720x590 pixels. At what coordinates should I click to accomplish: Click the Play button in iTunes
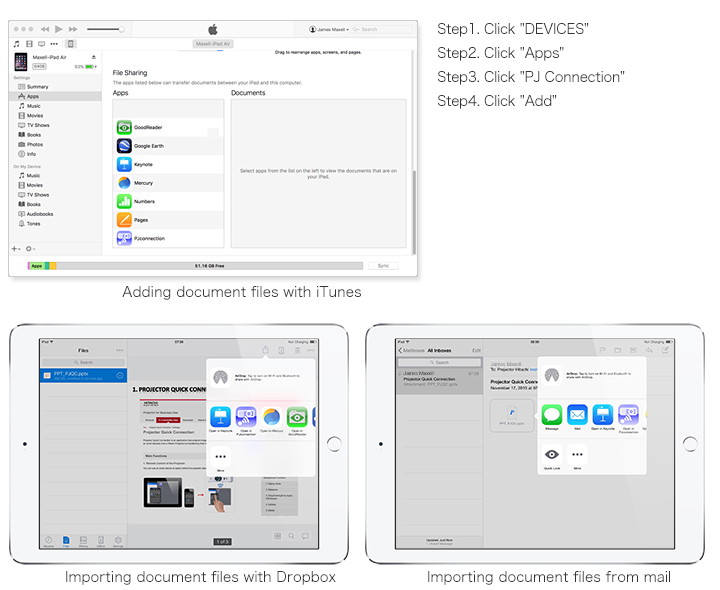point(59,29)
